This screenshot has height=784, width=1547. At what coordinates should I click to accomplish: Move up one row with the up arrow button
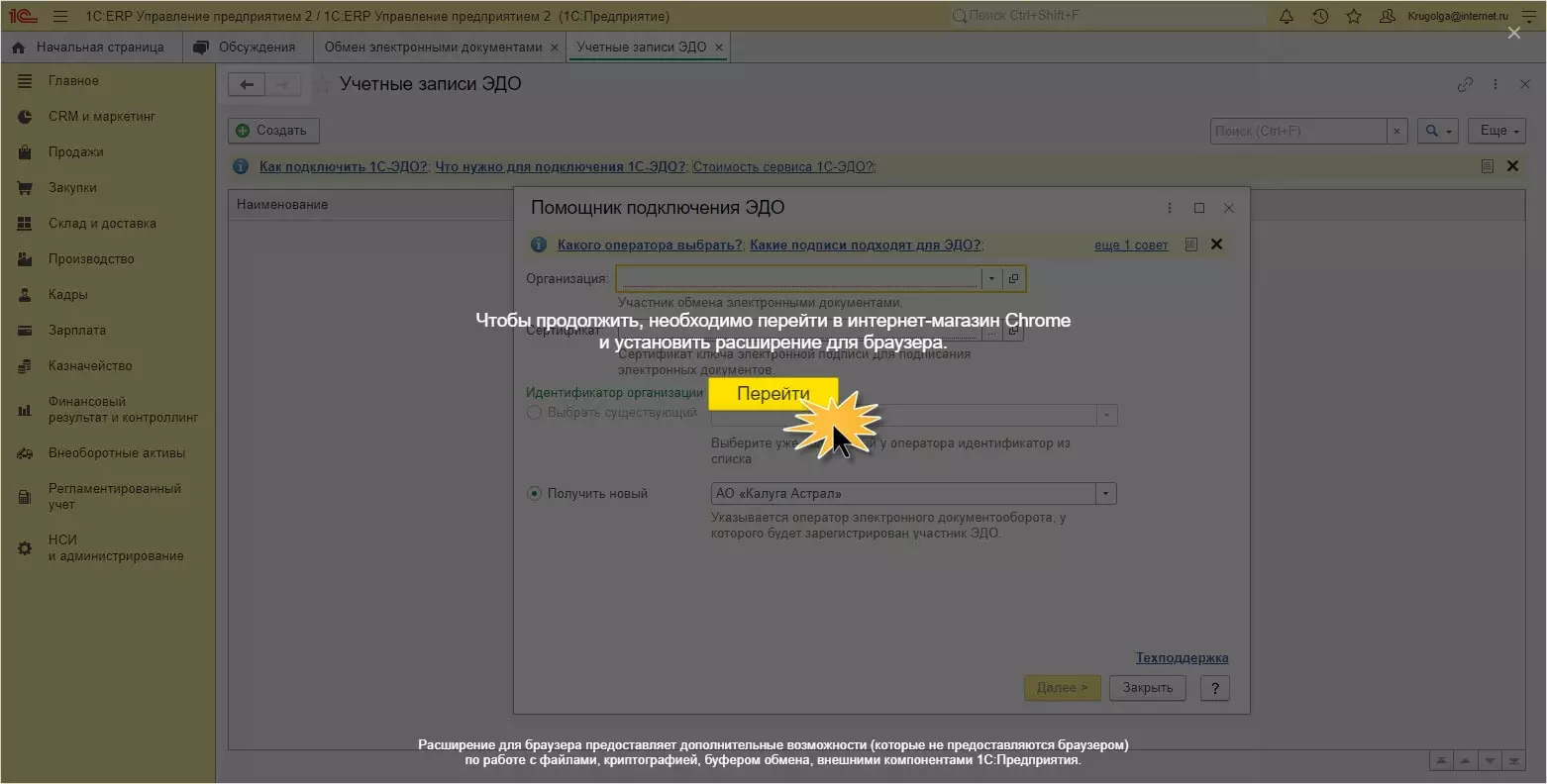coord(1466,760)
